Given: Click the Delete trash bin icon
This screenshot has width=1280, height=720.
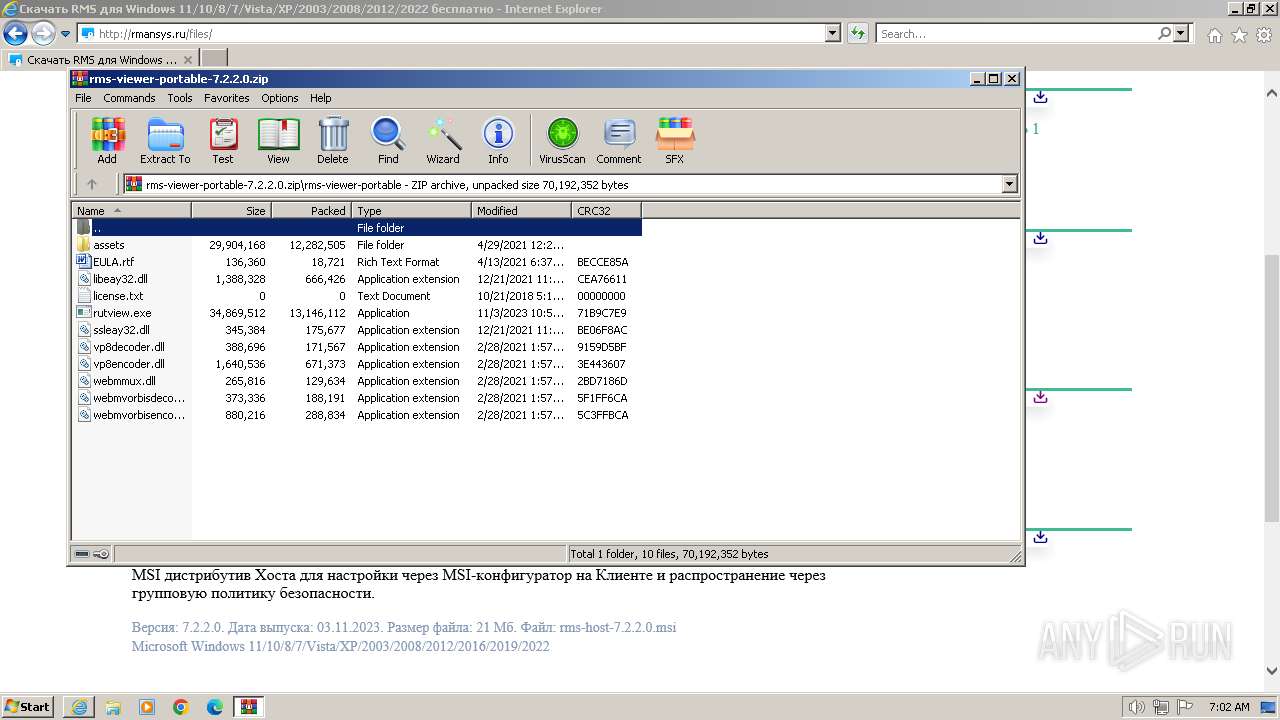Looking at the screenshot, I should tap(333, 140).
